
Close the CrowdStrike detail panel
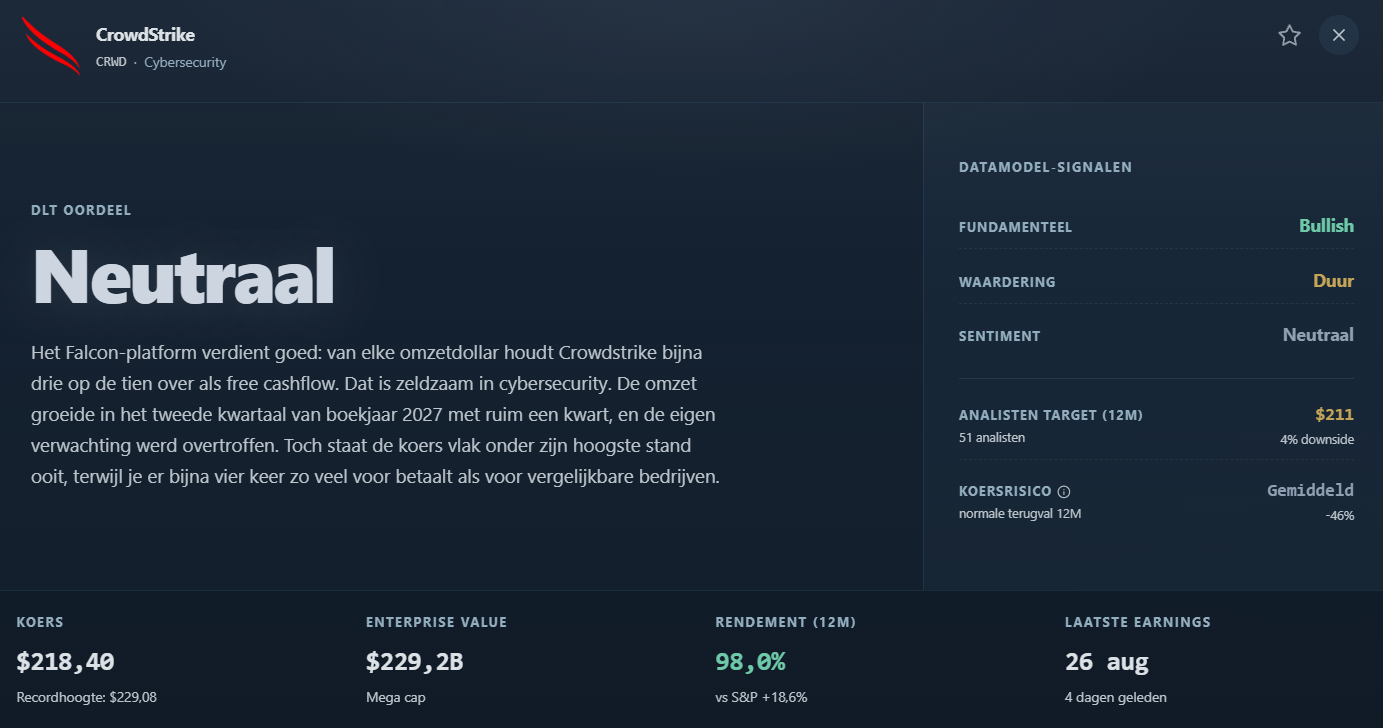tap(1339, 36)
